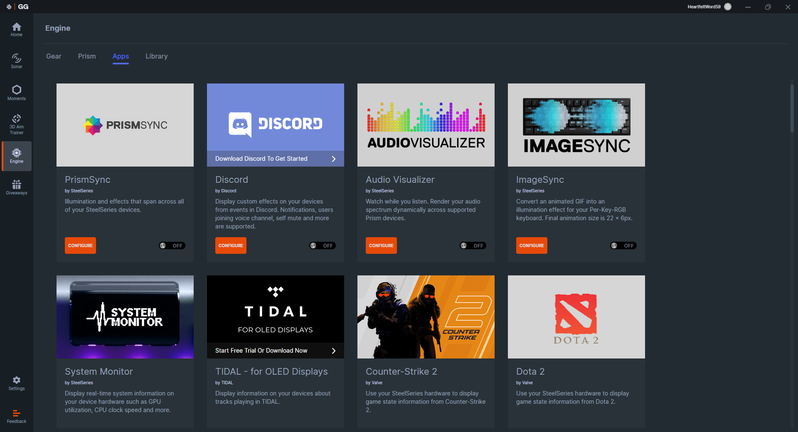Viewport: 798px width, 432px height.
Task: Click the Engine page heading
Action: (x=58, y=28)
